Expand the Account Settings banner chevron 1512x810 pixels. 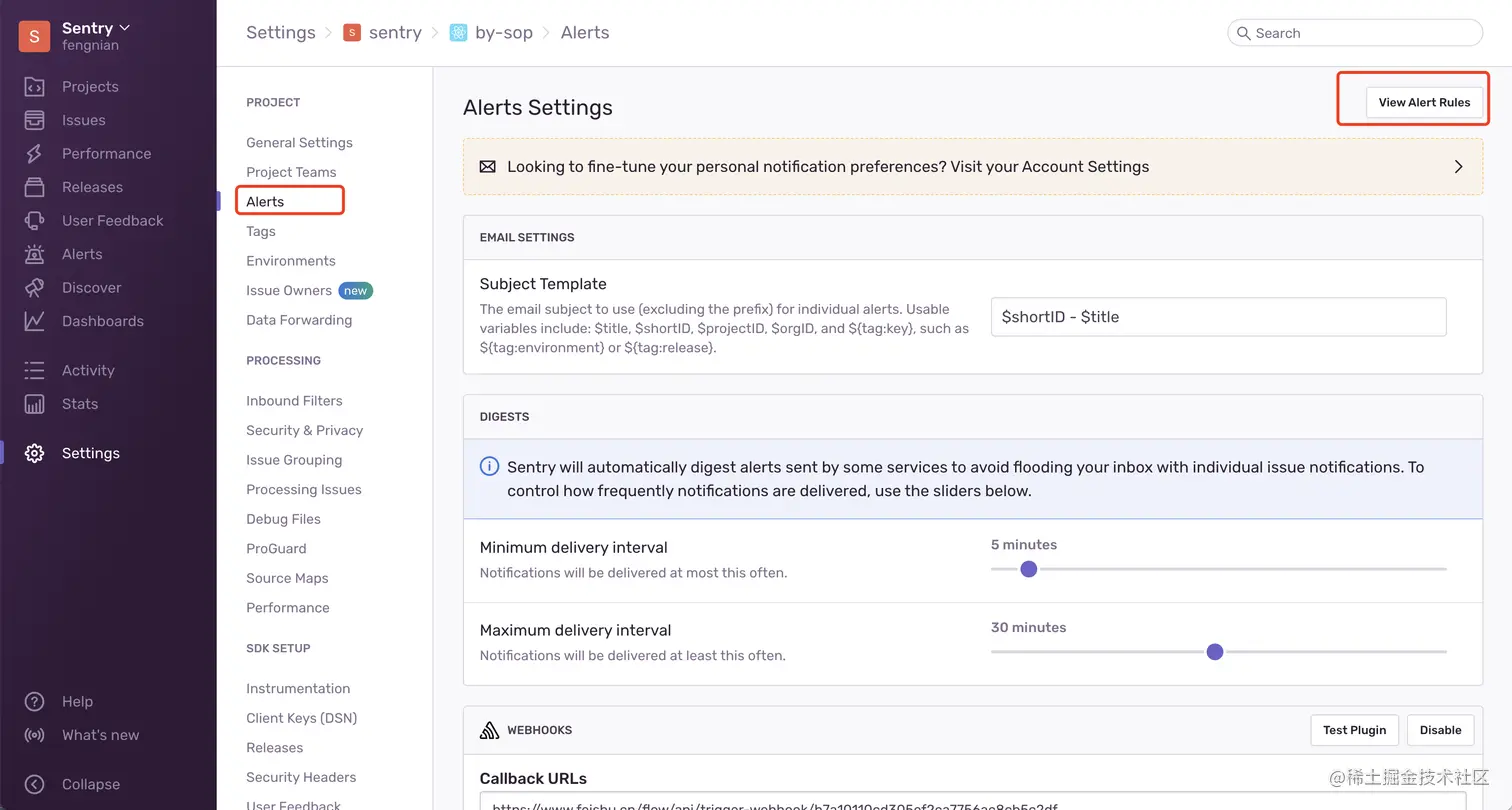(x=1458, y=167)
